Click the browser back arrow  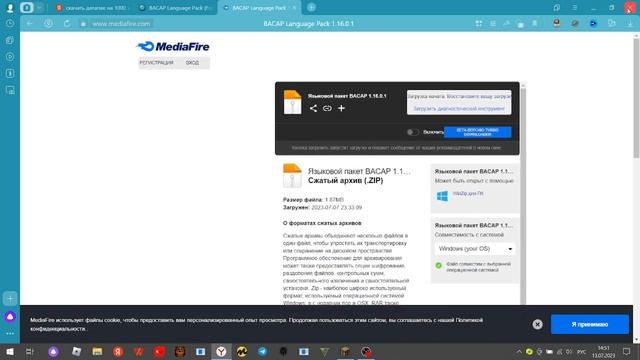tap(29, 24)
